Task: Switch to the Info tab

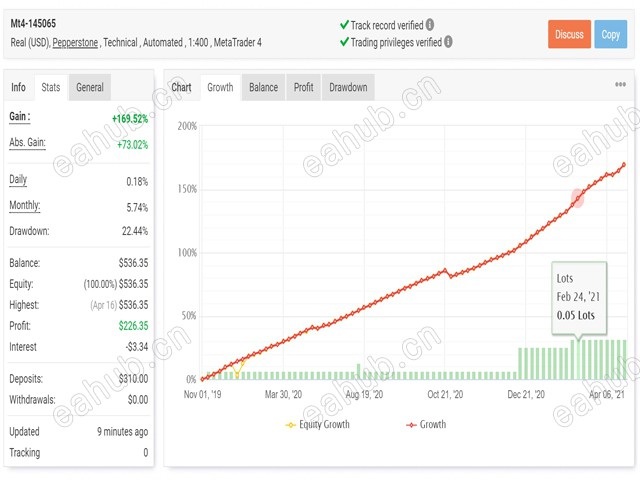Action: [18, 87]
